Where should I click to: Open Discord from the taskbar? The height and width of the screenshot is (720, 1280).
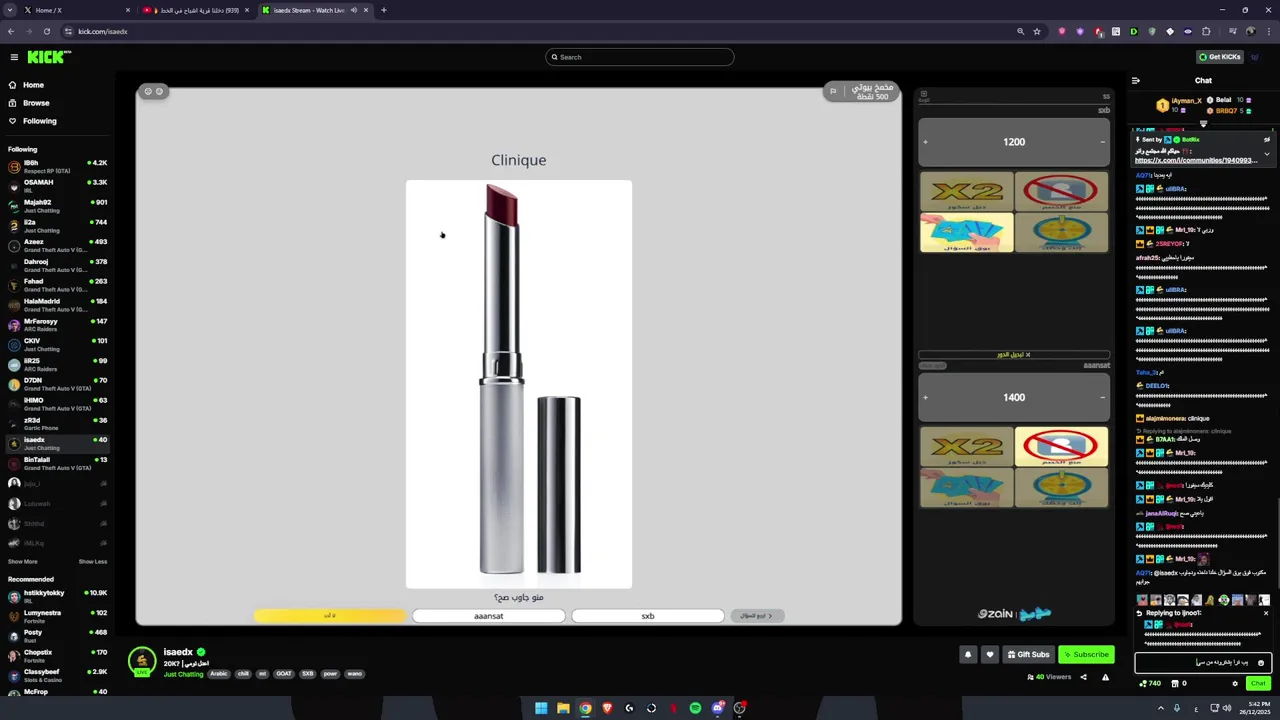(717, 708)
